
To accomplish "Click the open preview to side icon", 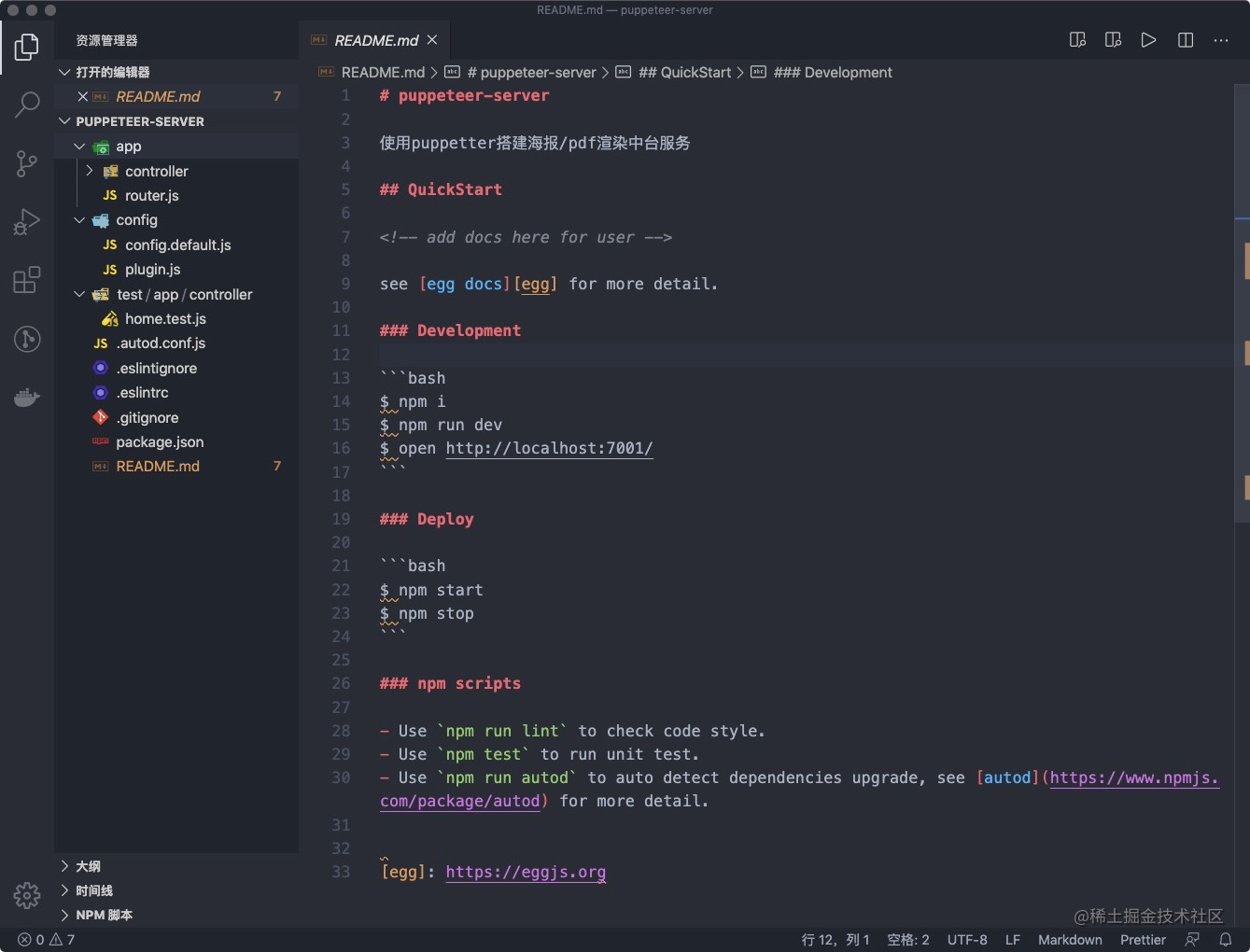I will point(1077,40).
